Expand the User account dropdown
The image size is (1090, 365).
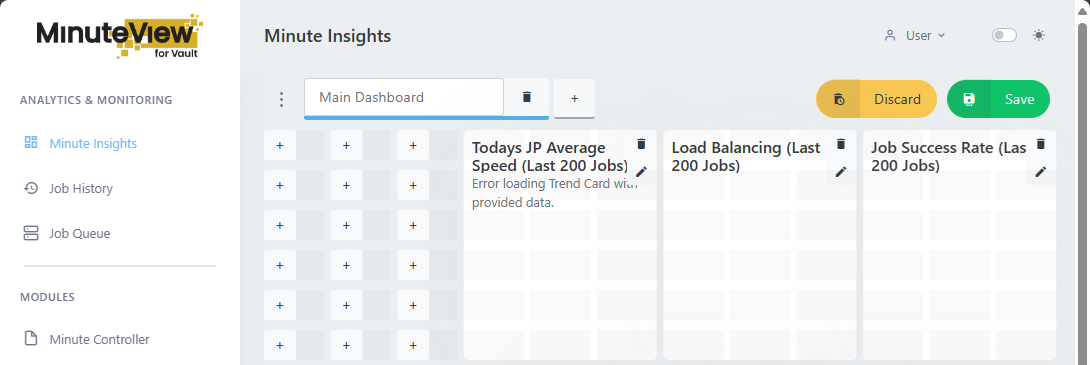tap(915, 35)
